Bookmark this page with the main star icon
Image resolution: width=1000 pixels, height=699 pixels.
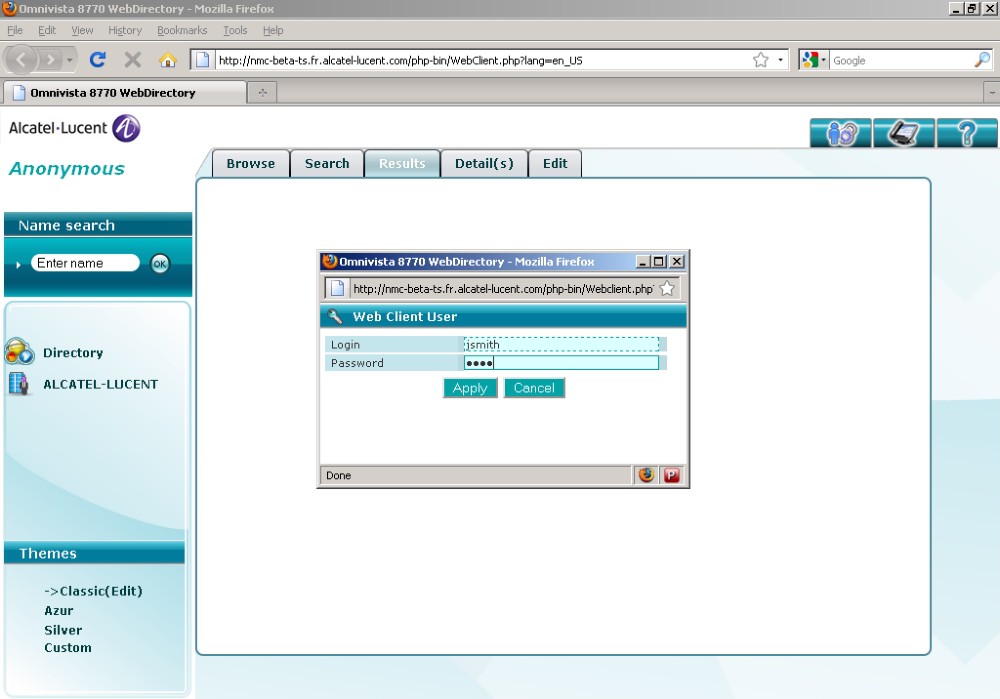pyautogui.click(x=760, y=60)
